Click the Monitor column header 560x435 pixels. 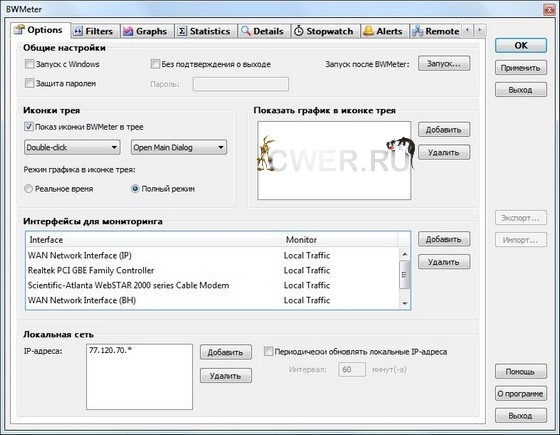pyautogui.click(x=339, y=240)
